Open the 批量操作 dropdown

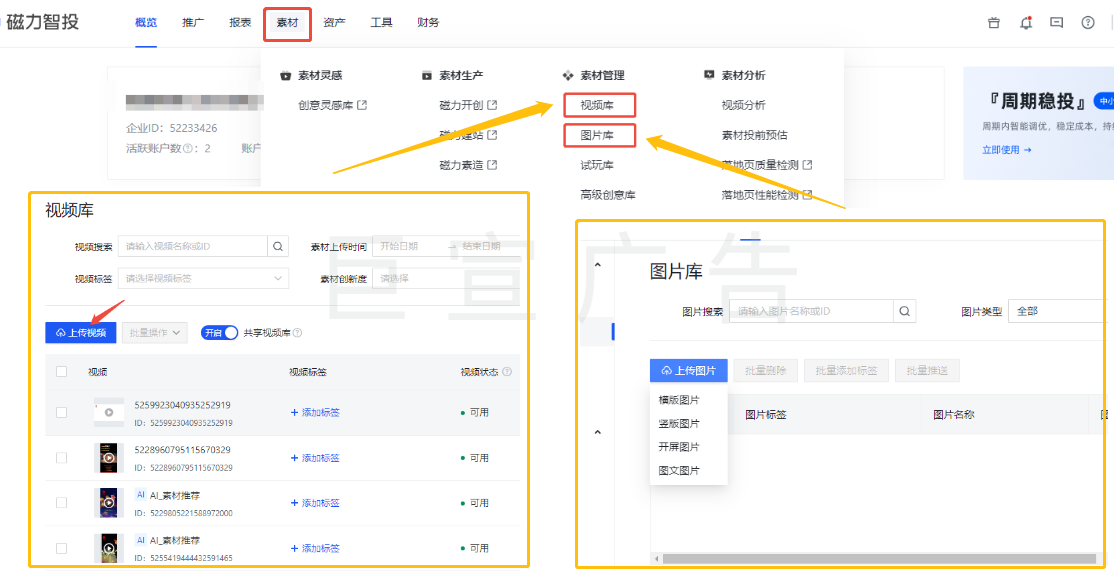(155, 332)
